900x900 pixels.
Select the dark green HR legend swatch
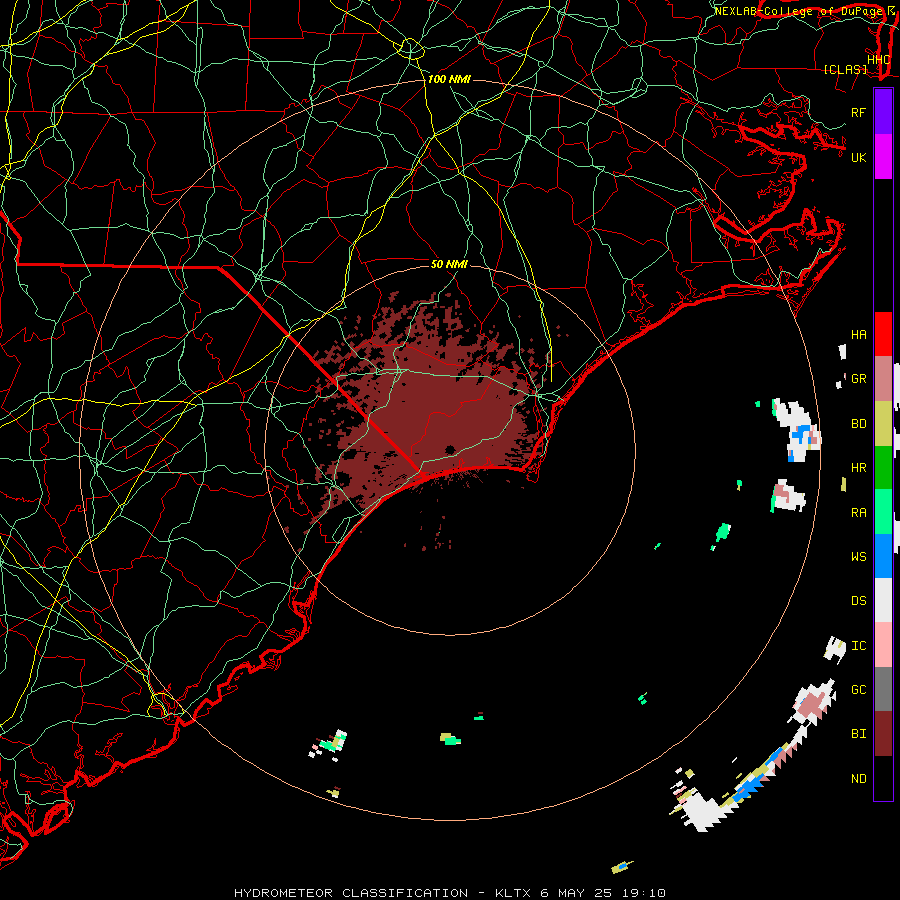pos(883,468)
